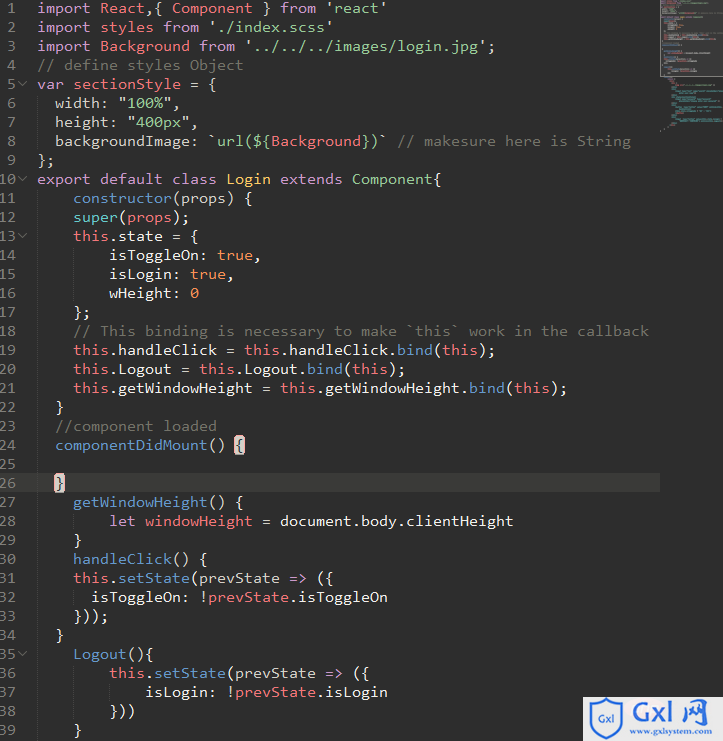723x741 pixels.
Task: Click isLogin: true in state
Action: coord(171,274)
